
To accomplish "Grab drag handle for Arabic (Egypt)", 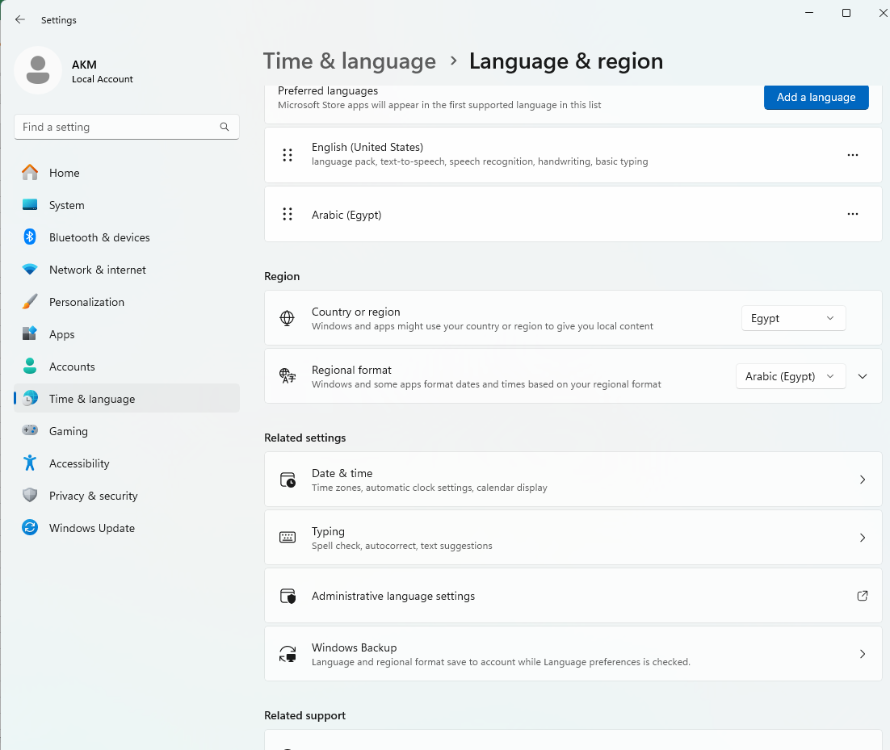I will [287, 214].
